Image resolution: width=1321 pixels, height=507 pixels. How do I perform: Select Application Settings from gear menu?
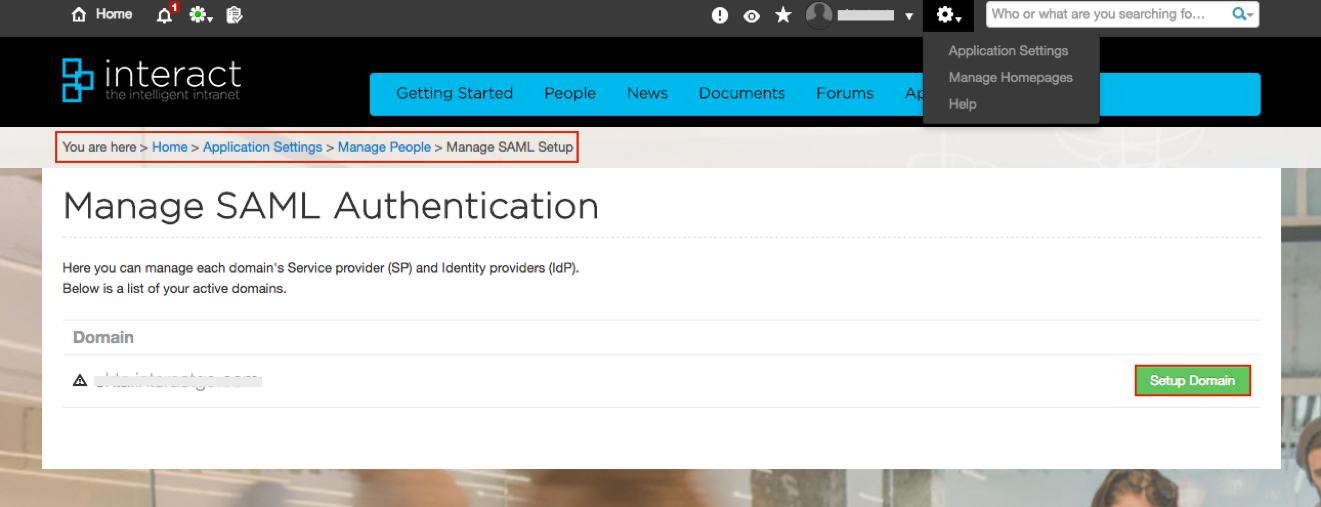(1008, 51)
